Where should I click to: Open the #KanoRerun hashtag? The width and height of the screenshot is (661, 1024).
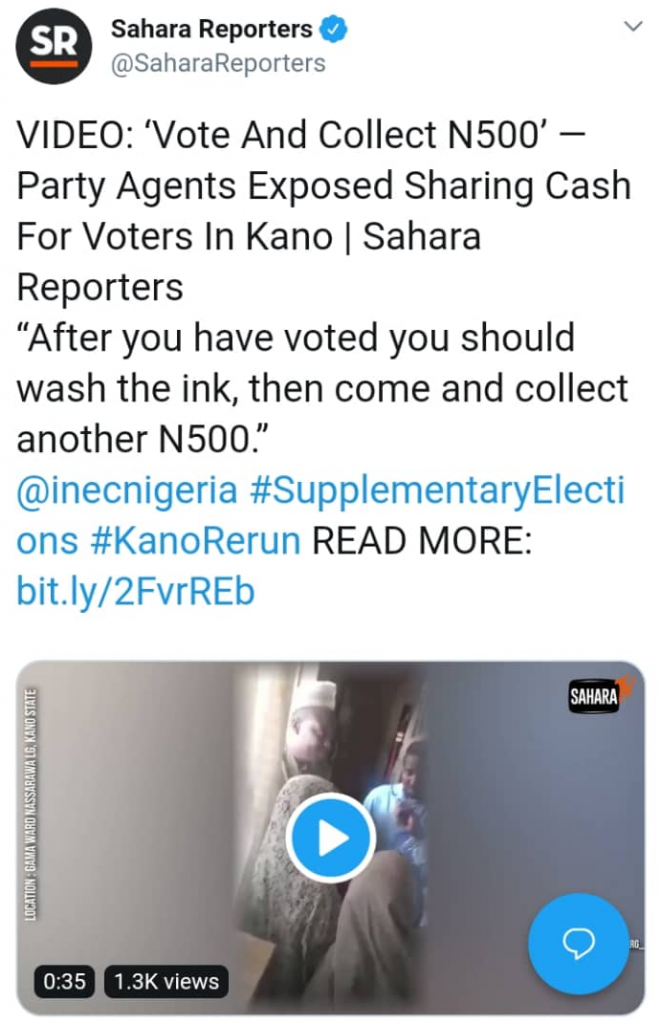(199, 541)
